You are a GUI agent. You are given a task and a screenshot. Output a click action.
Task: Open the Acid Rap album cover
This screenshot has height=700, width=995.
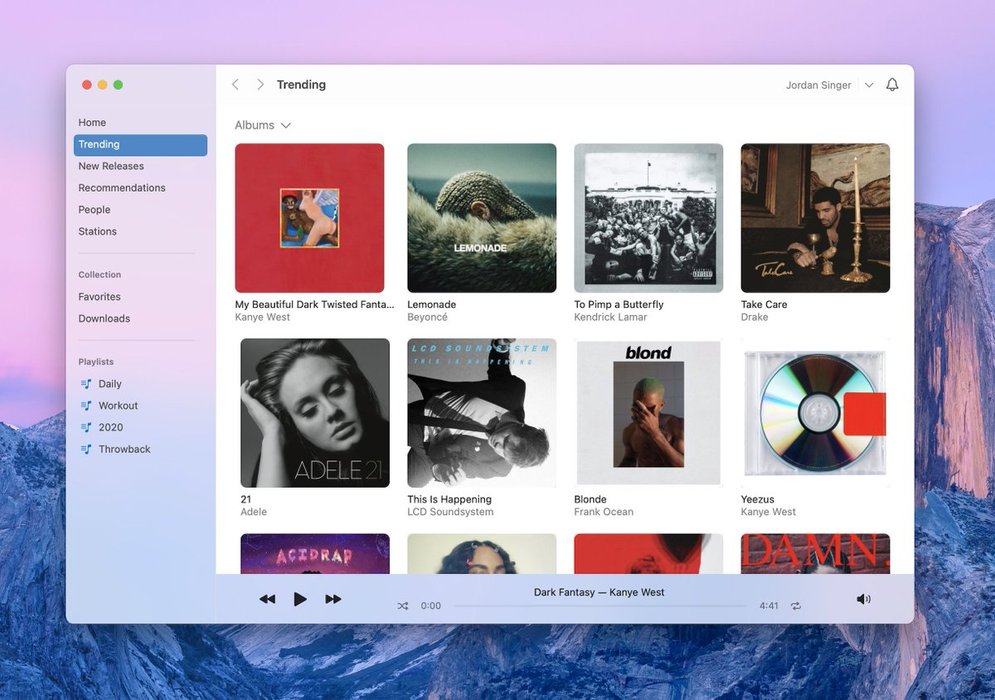(315, 553)
